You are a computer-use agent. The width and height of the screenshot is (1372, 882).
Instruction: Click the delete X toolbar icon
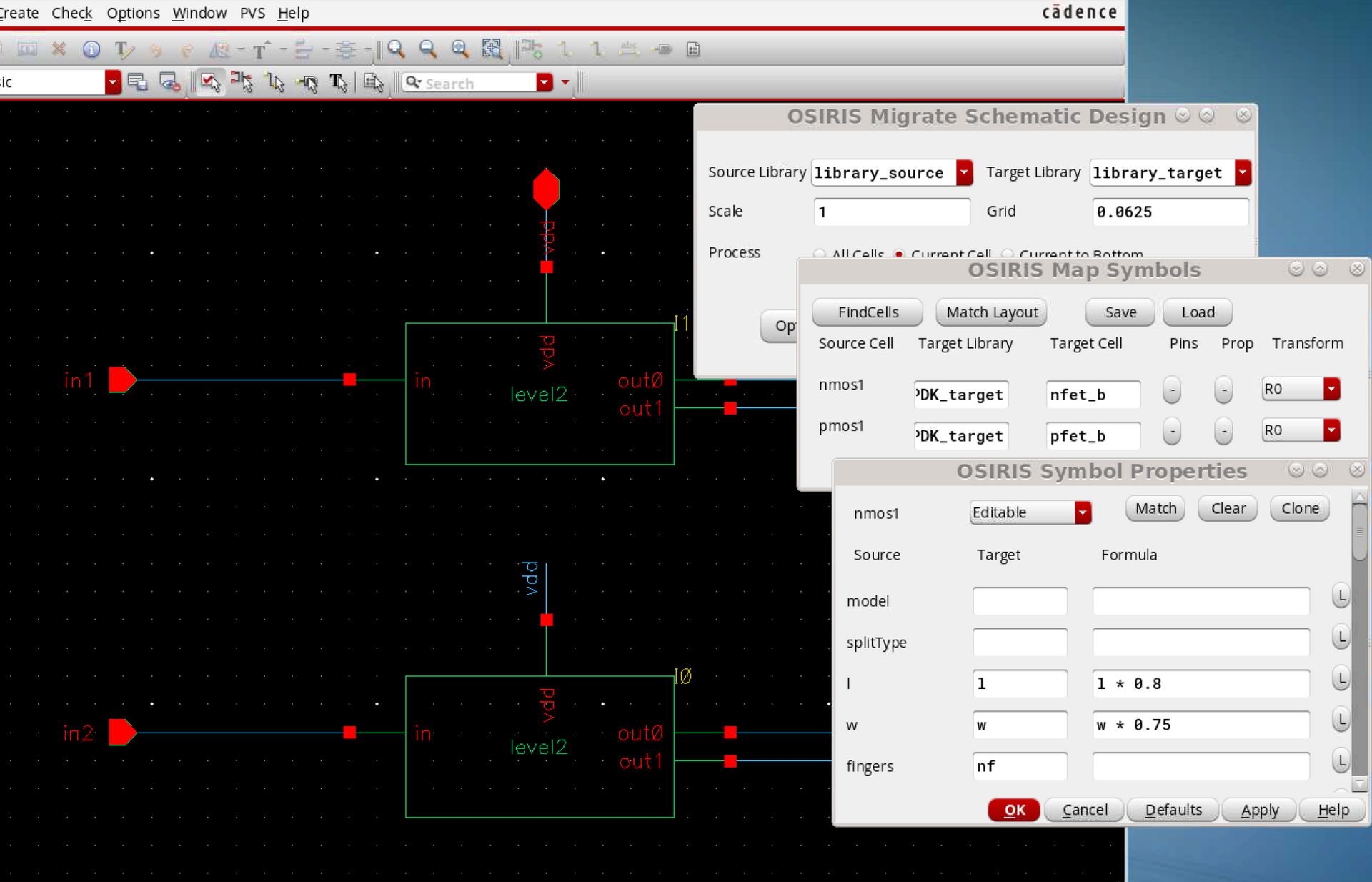59,49
